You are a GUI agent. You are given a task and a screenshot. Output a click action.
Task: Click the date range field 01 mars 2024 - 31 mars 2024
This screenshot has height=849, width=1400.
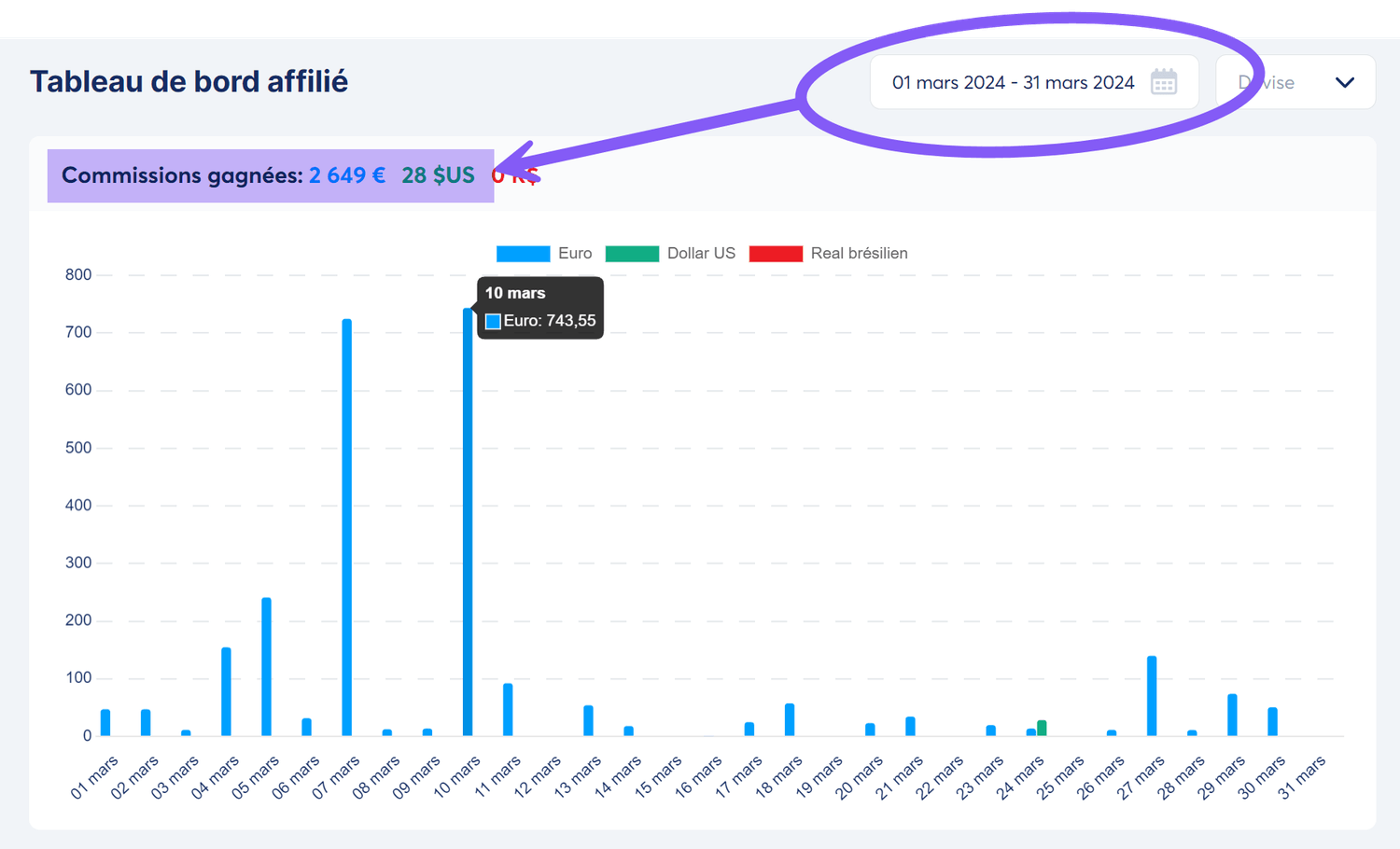1034,82
